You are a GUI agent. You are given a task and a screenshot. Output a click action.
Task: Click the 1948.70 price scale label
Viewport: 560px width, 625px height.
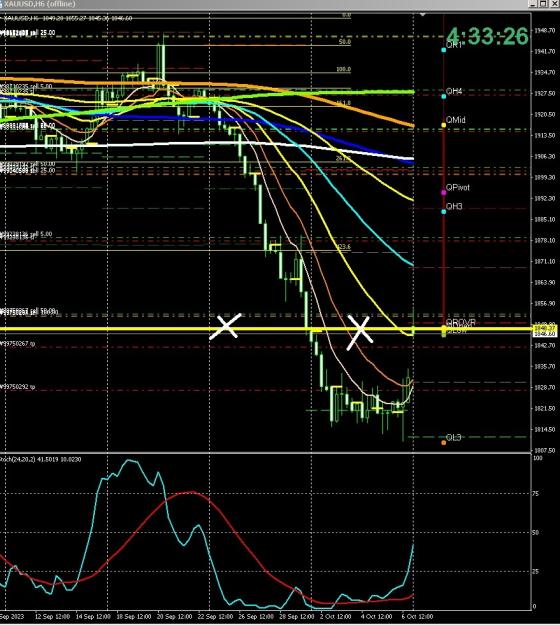pyautogui.click(x=545, y=30)
